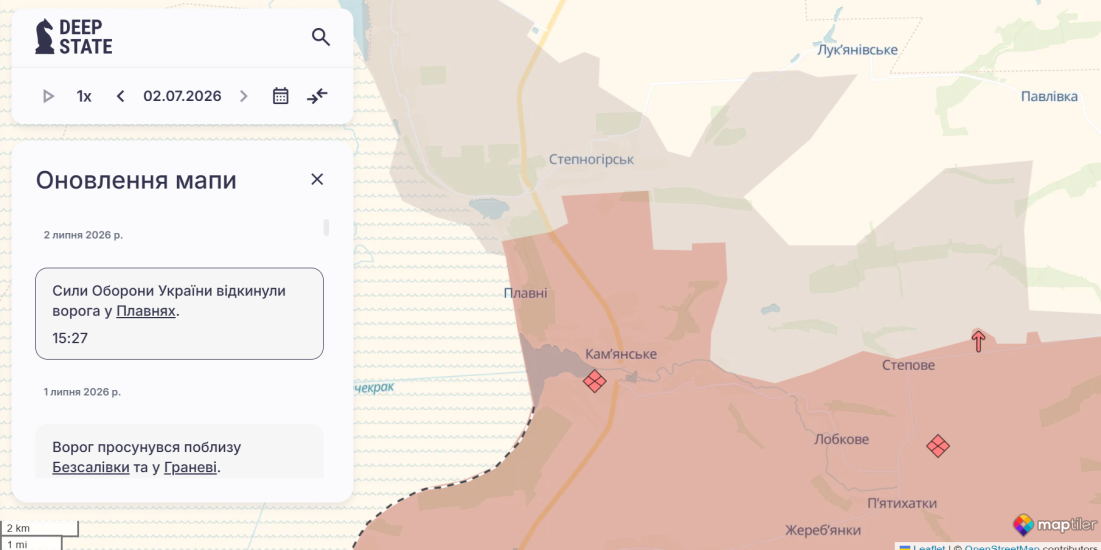
Task: Open the Плавнях link
Action: (x=146, y=311)
